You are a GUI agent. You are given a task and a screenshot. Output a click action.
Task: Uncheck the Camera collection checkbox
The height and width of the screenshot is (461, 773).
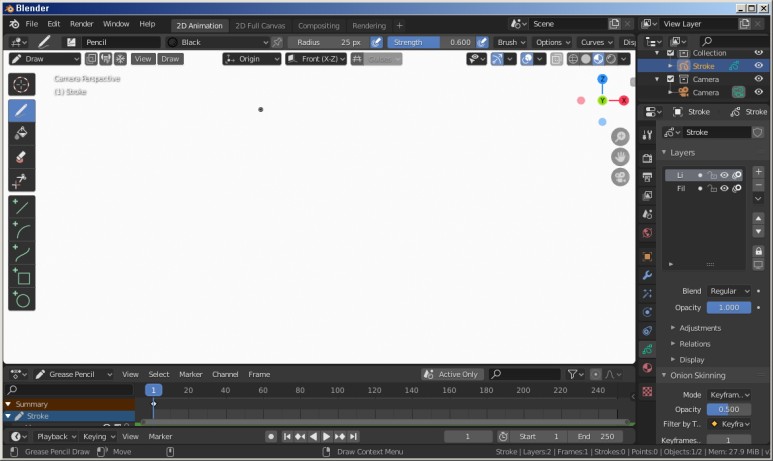tap(670, 79)
